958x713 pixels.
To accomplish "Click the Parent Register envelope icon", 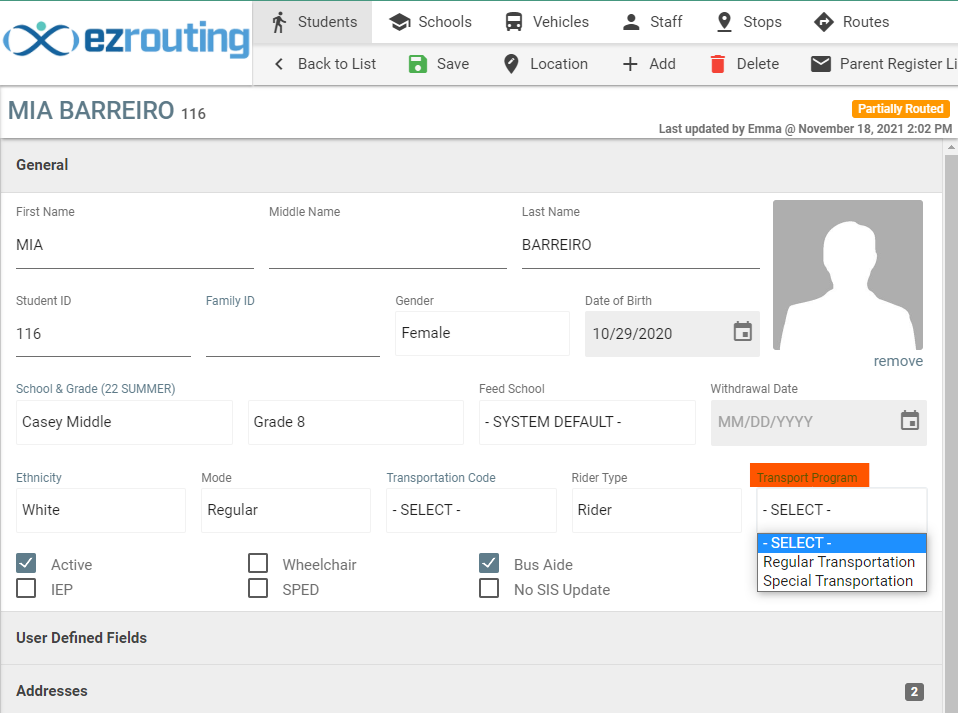I will (x=820, y=64).
